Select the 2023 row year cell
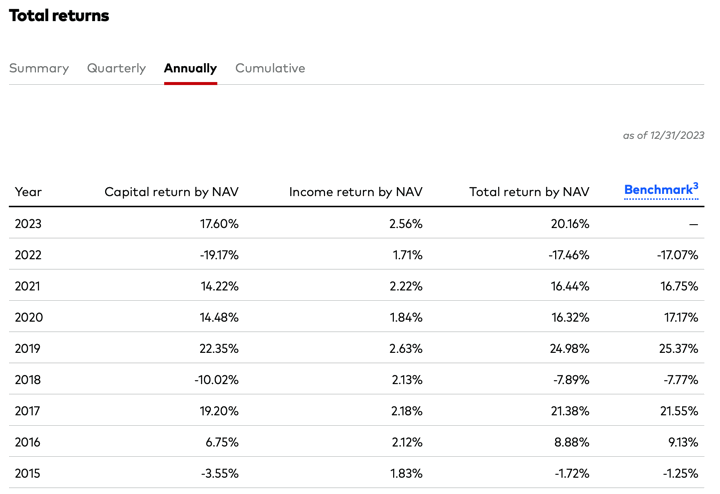The width and height of the screenshot is (720, 494). (29, 224)
